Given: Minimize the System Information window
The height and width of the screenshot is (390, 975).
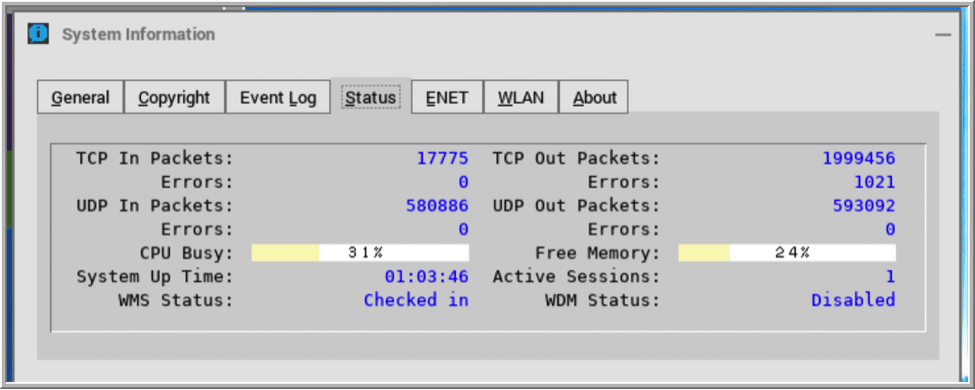Looking at the screenshot, I should pos(943,35).
